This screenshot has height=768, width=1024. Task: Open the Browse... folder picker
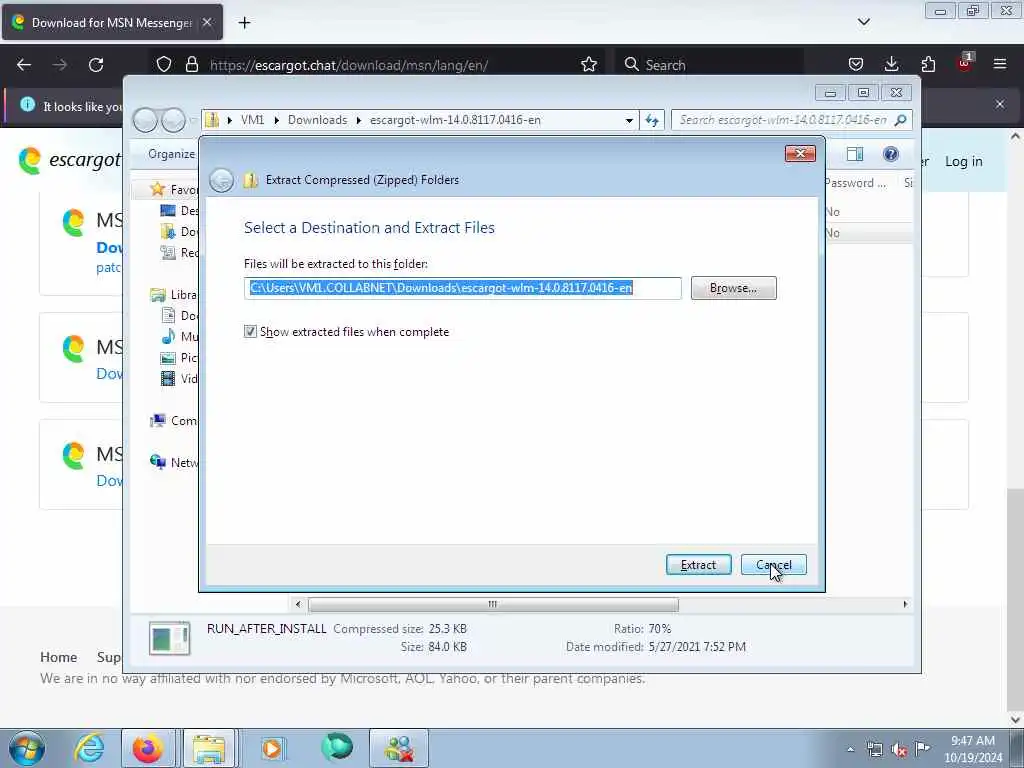[x=733, y=288]
